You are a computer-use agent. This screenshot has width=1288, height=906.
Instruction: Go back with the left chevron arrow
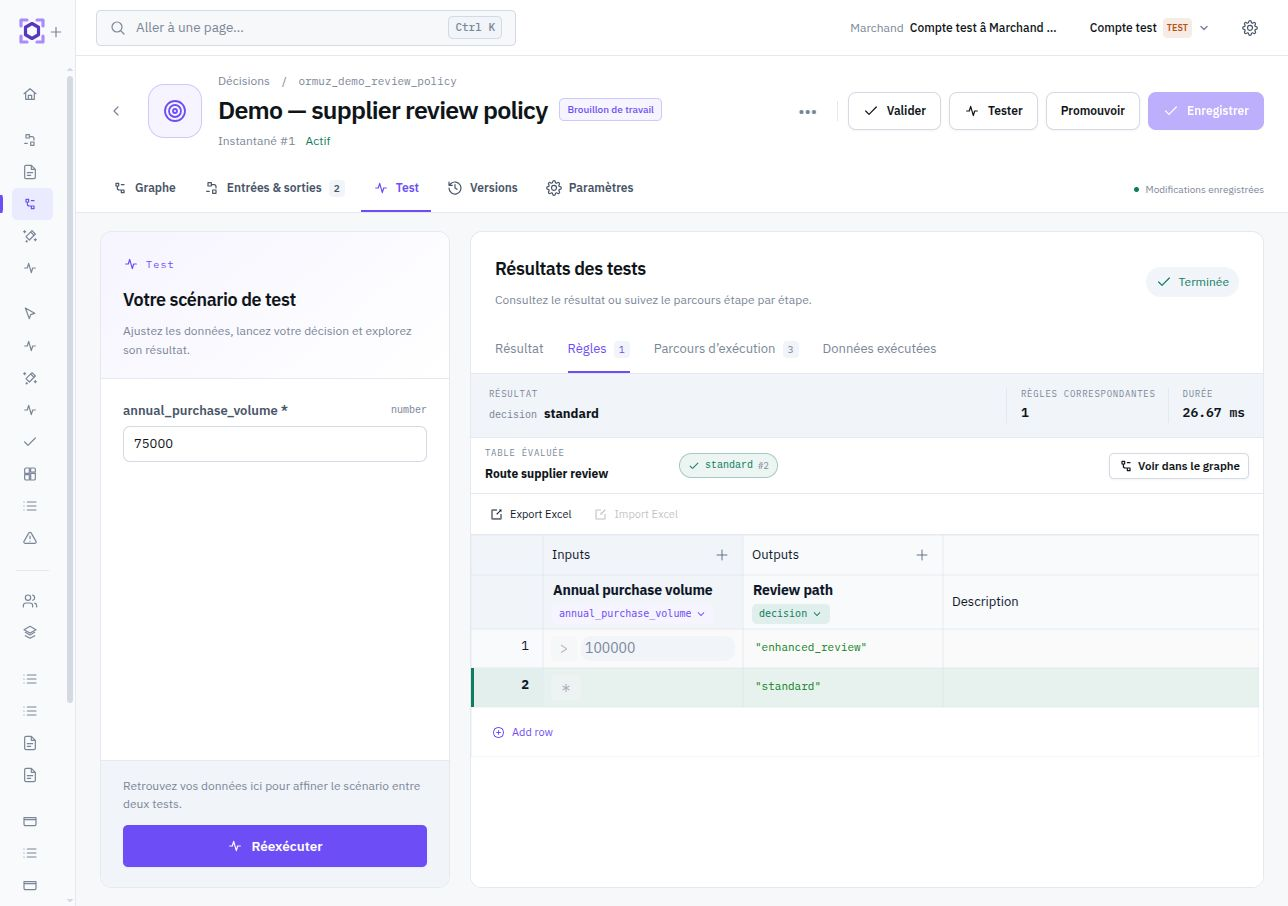point(116,111)
